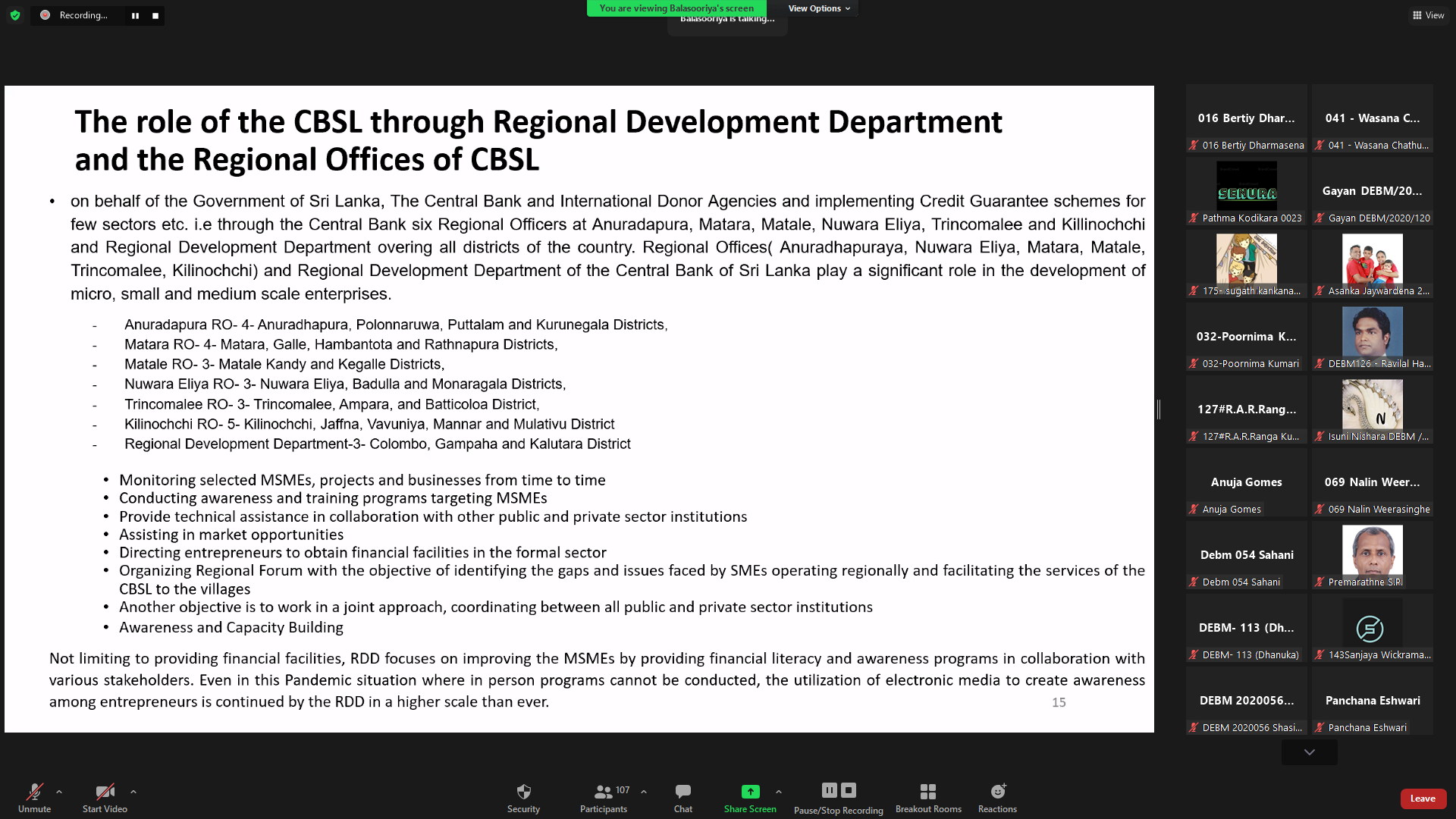Click the green encryption shield icon
The image size is (1456, 819).
(x=15, y=15)
